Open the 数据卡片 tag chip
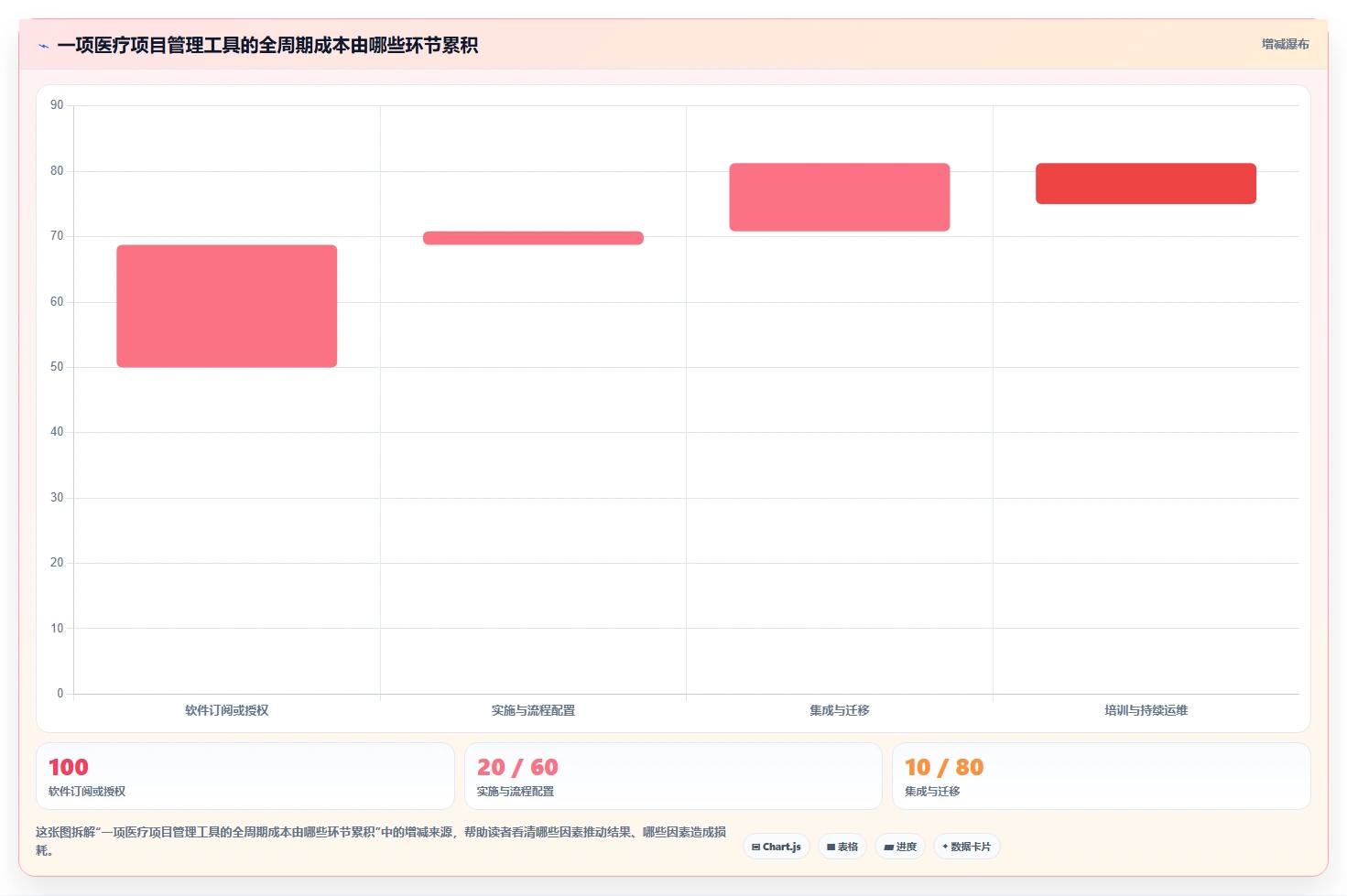1347x896 pixels. (967, 847)
